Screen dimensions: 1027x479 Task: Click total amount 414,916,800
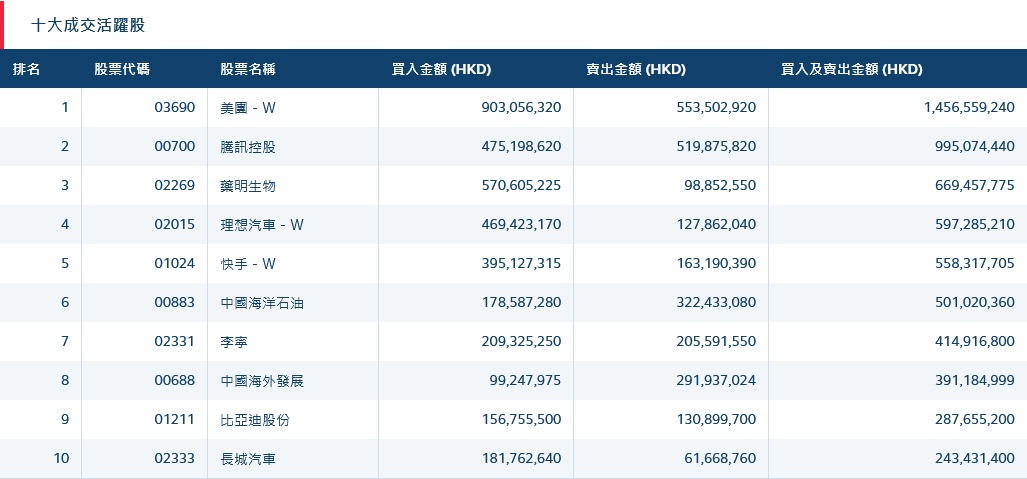[975, 341]
